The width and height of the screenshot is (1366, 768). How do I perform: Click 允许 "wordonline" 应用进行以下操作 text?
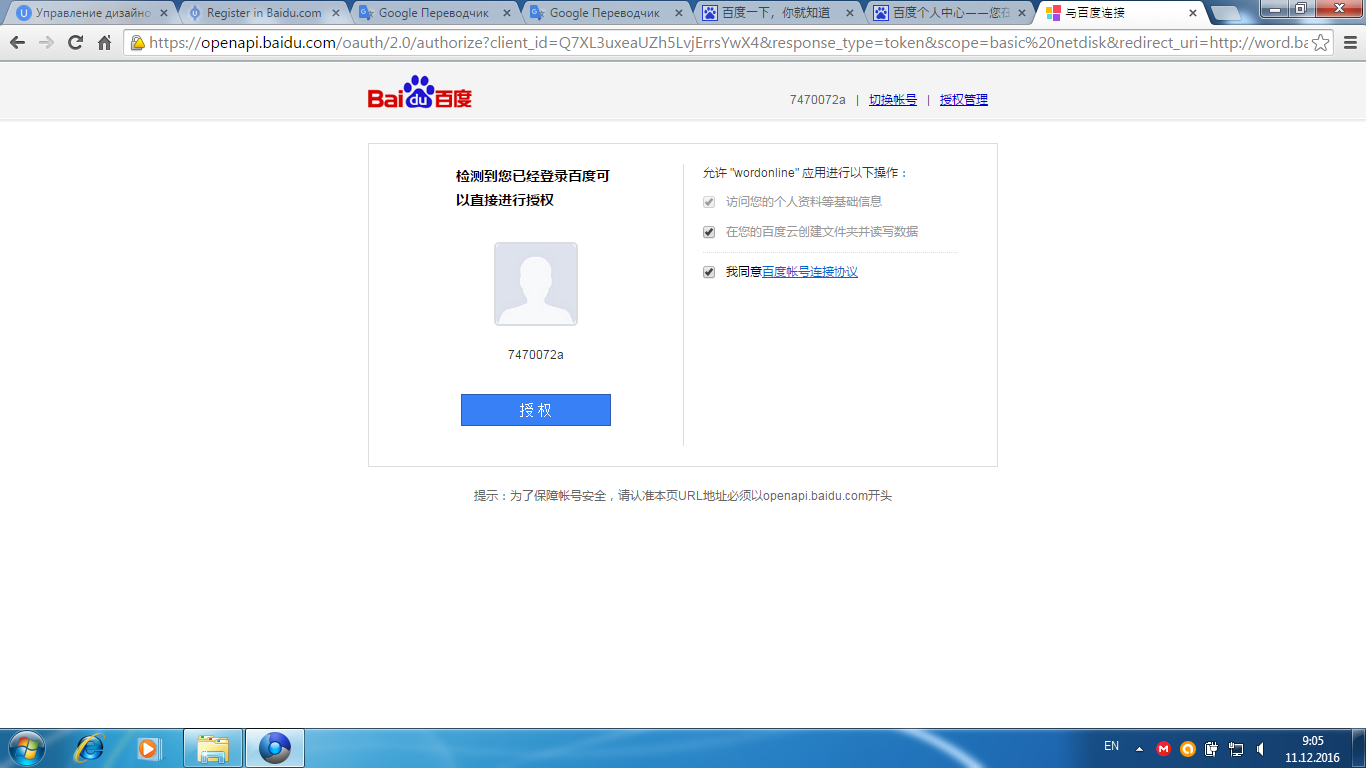coord(805,173)
